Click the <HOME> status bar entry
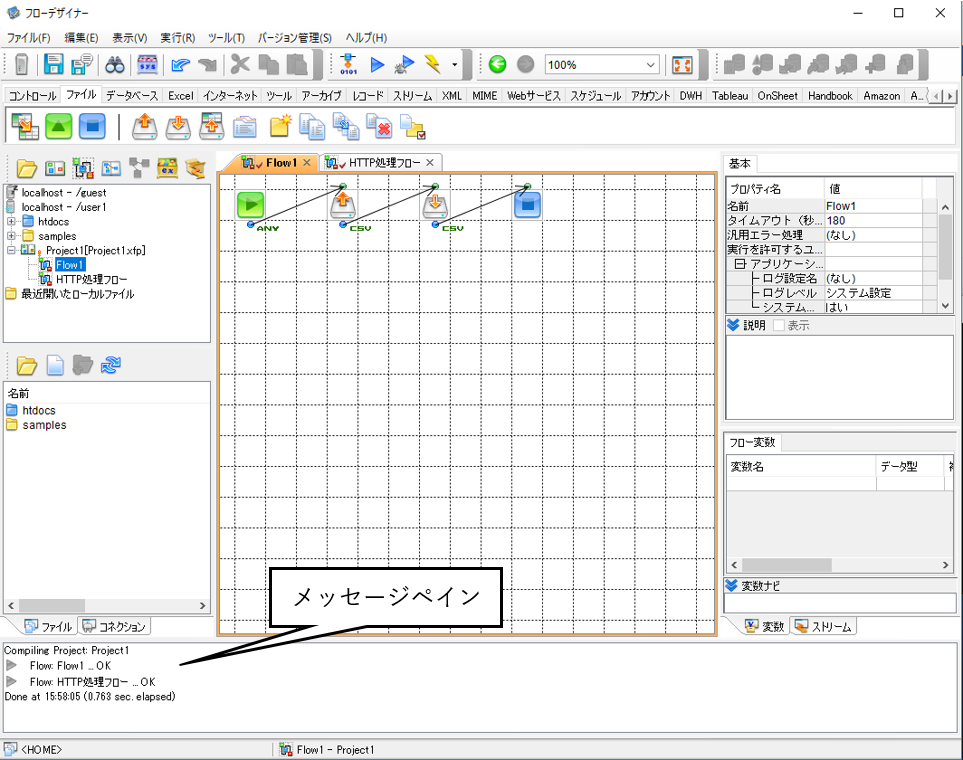Screen dimensions: 963x760 (41, 750)
